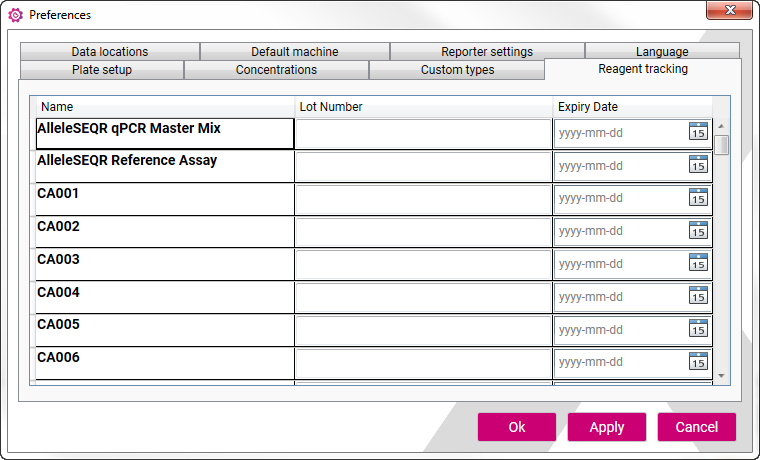Go to the Concentrations tab
The image size is (760, 460).
pyautogui.click(x=276, y=70)
